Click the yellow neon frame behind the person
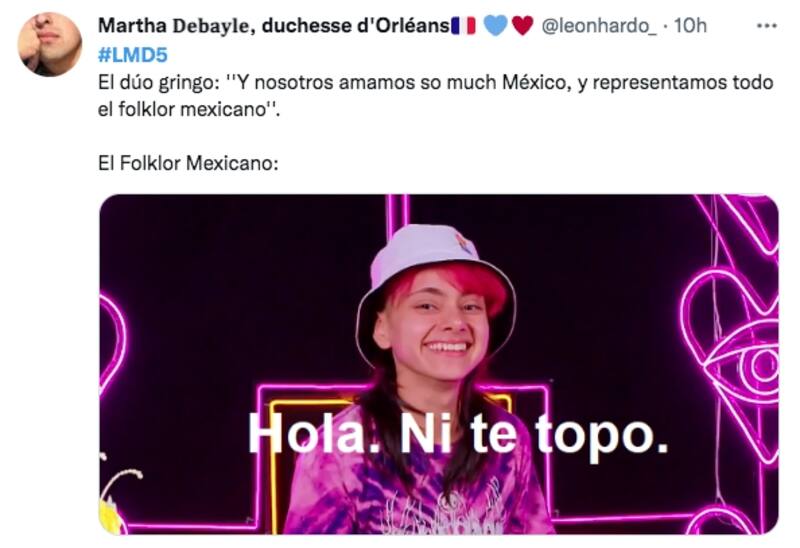The height and width of the screenshot is (548, 800). click(x=388, y=462)
